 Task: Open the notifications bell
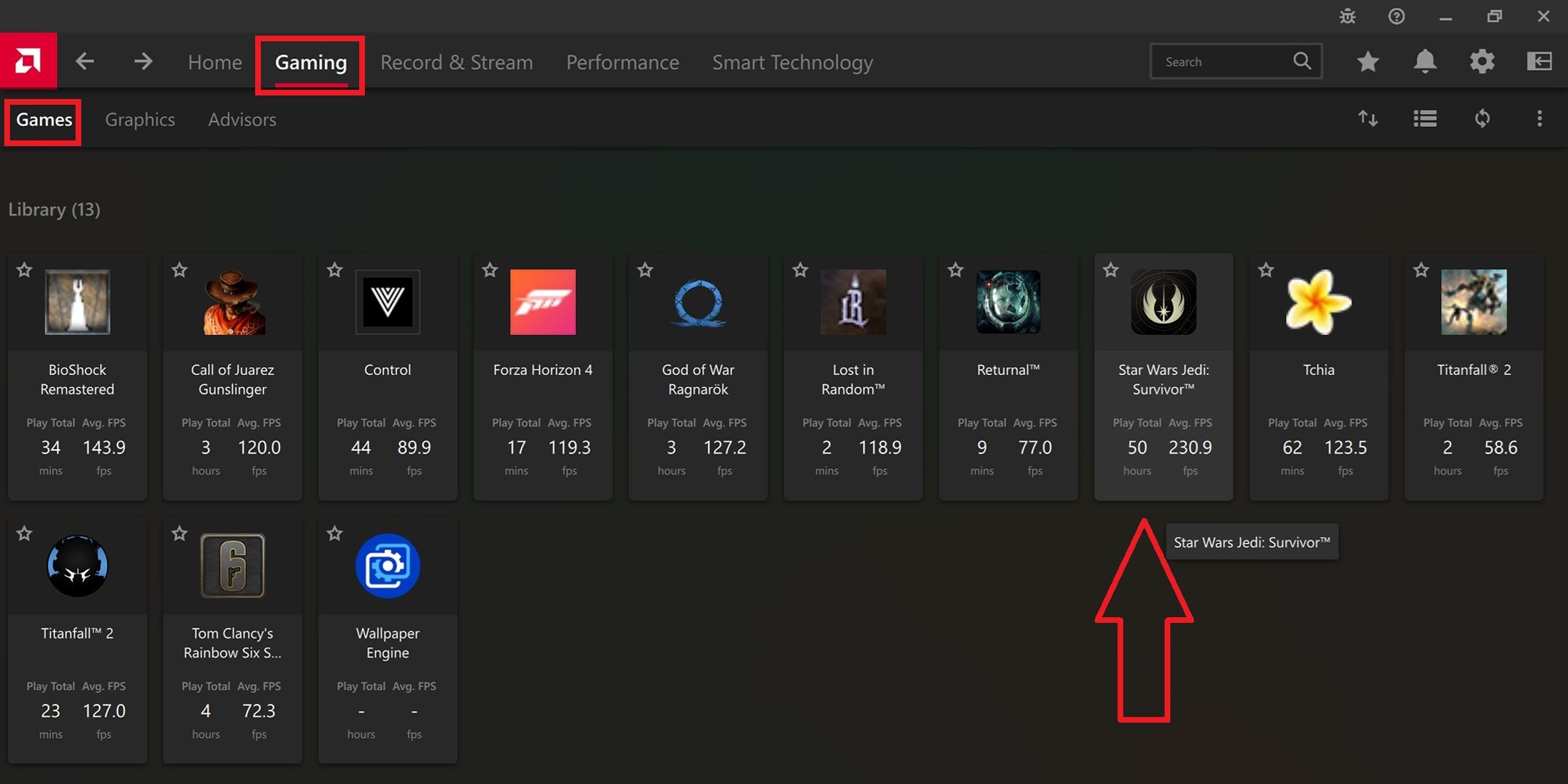(x=1425, y=62)
